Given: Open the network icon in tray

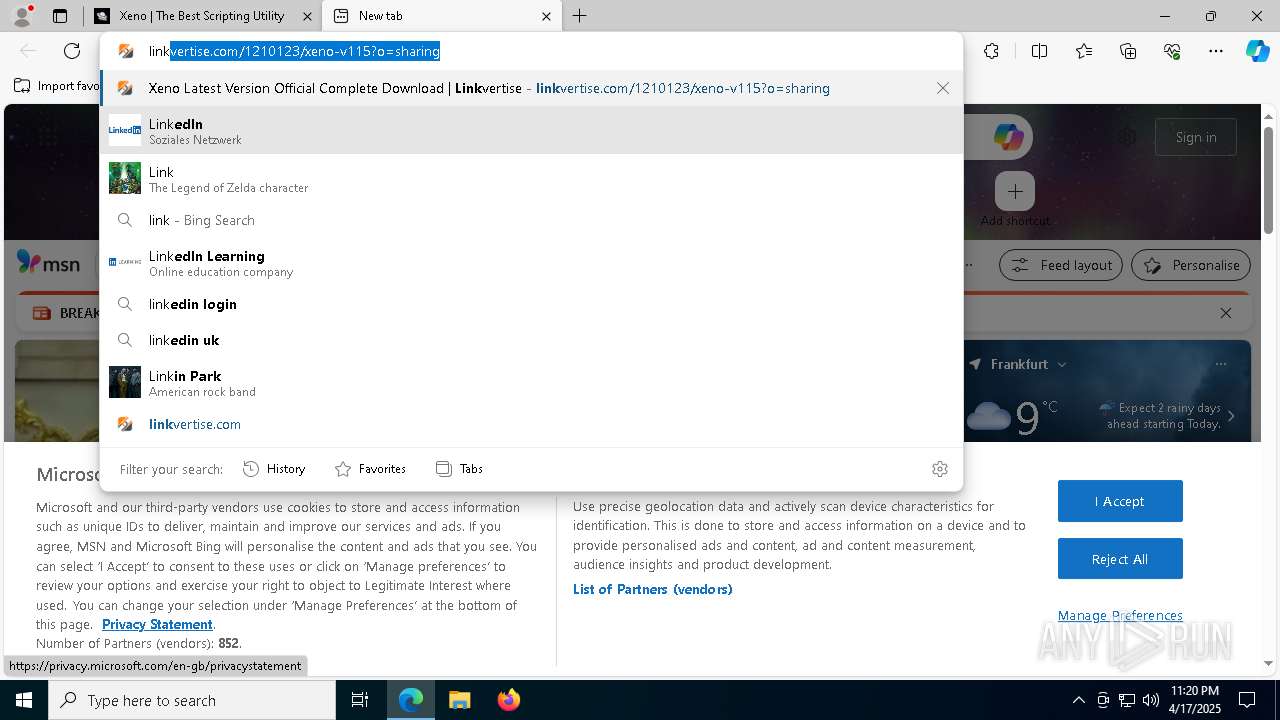Looking at the screenshot, I should tap(1126, 700).
